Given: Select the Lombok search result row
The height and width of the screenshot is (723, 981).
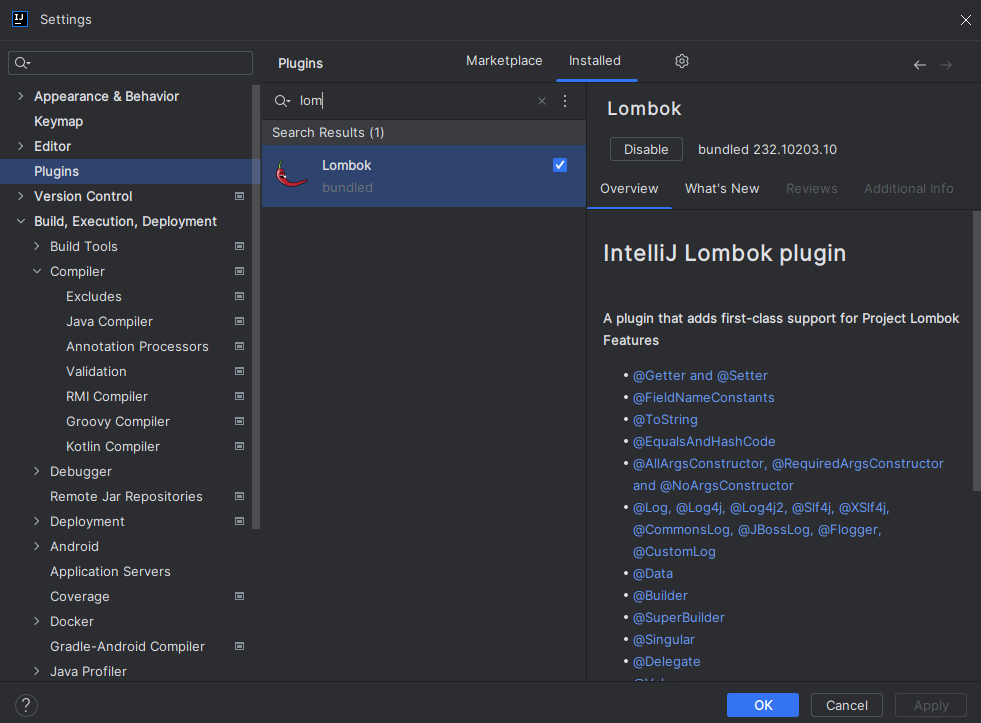Looking at the screenshot, I should click(424, 176).
